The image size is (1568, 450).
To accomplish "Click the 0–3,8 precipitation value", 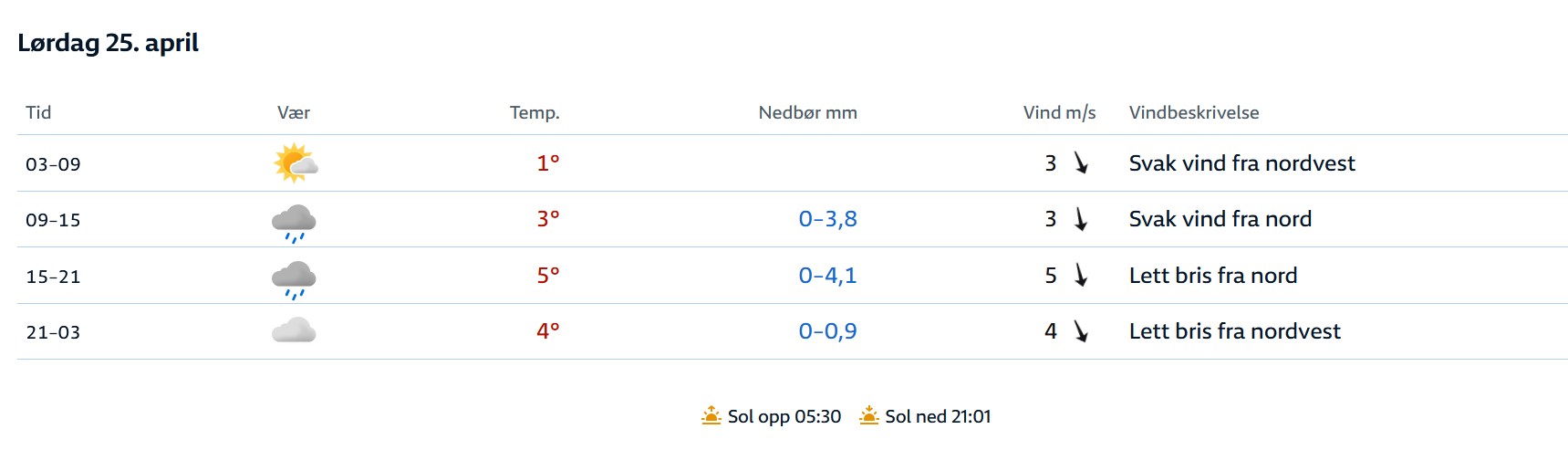I will 827,219.
